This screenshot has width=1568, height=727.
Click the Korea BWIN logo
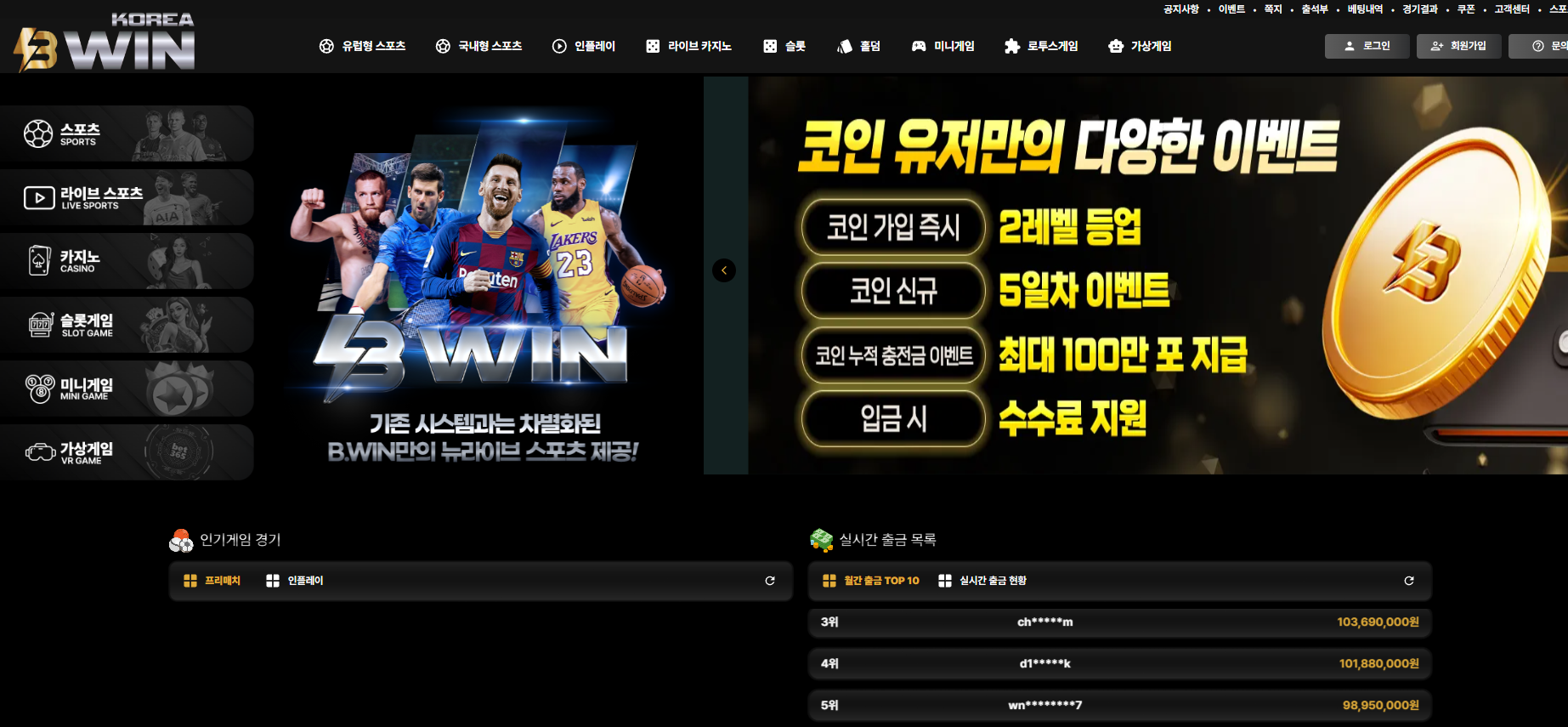click(105, 43)
